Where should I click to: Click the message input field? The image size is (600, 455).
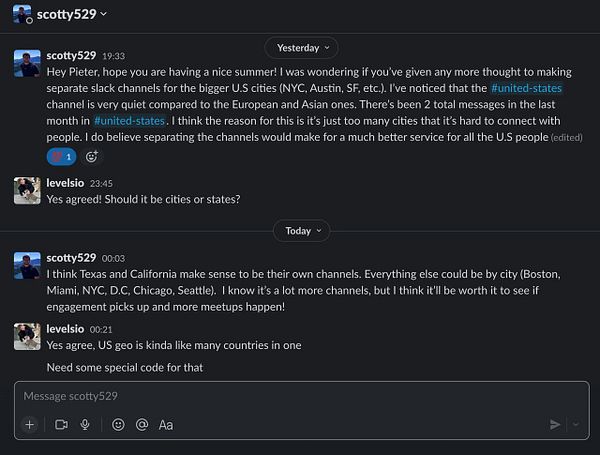pos(290,396)
